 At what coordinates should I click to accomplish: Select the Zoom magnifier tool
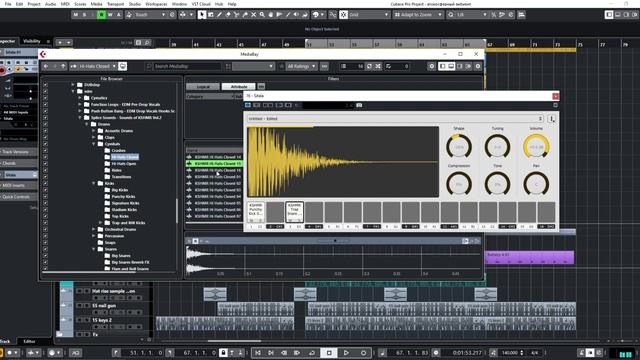pos(262,15)
